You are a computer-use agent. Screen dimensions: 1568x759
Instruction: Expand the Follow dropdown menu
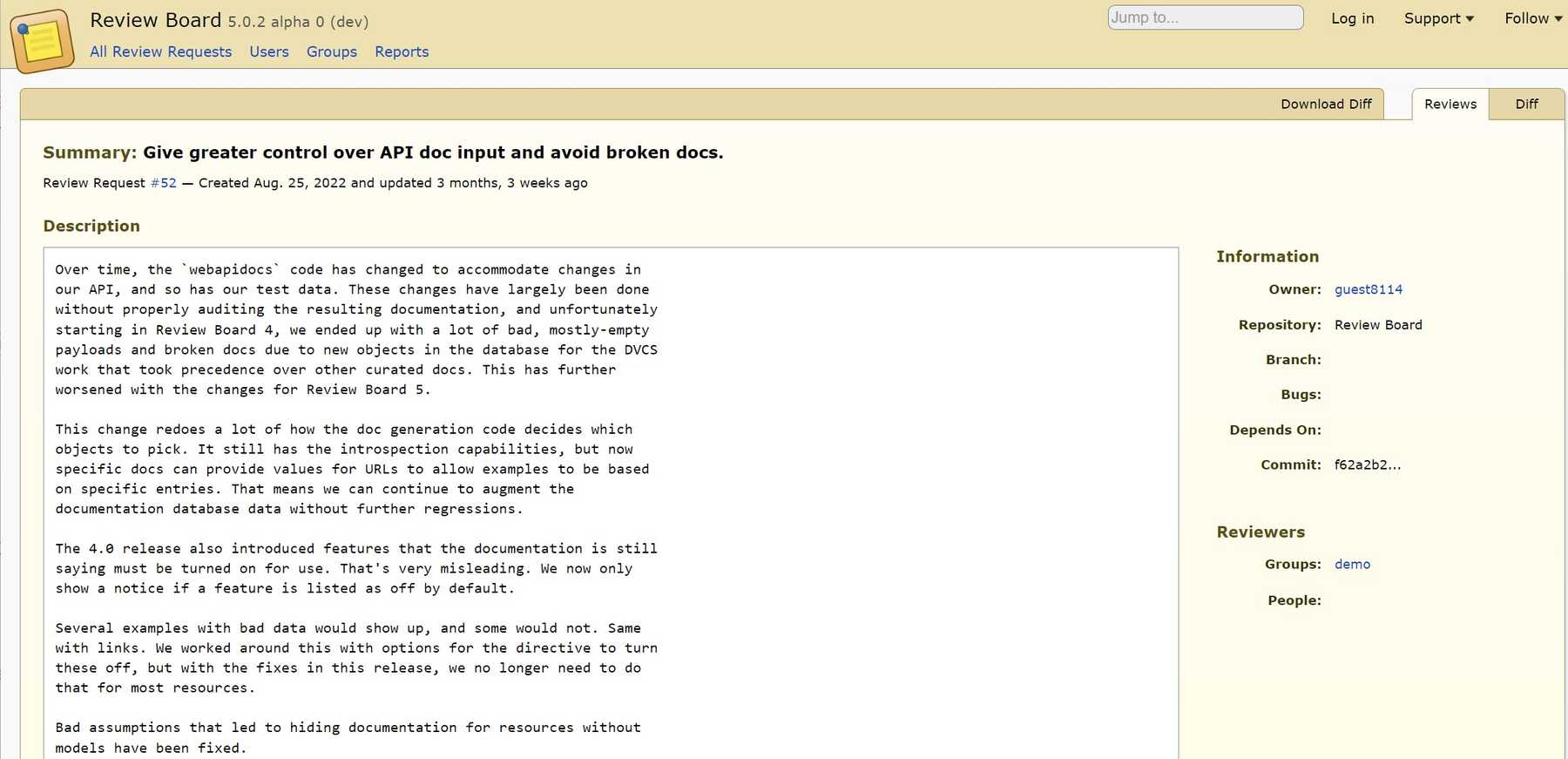1532,18
